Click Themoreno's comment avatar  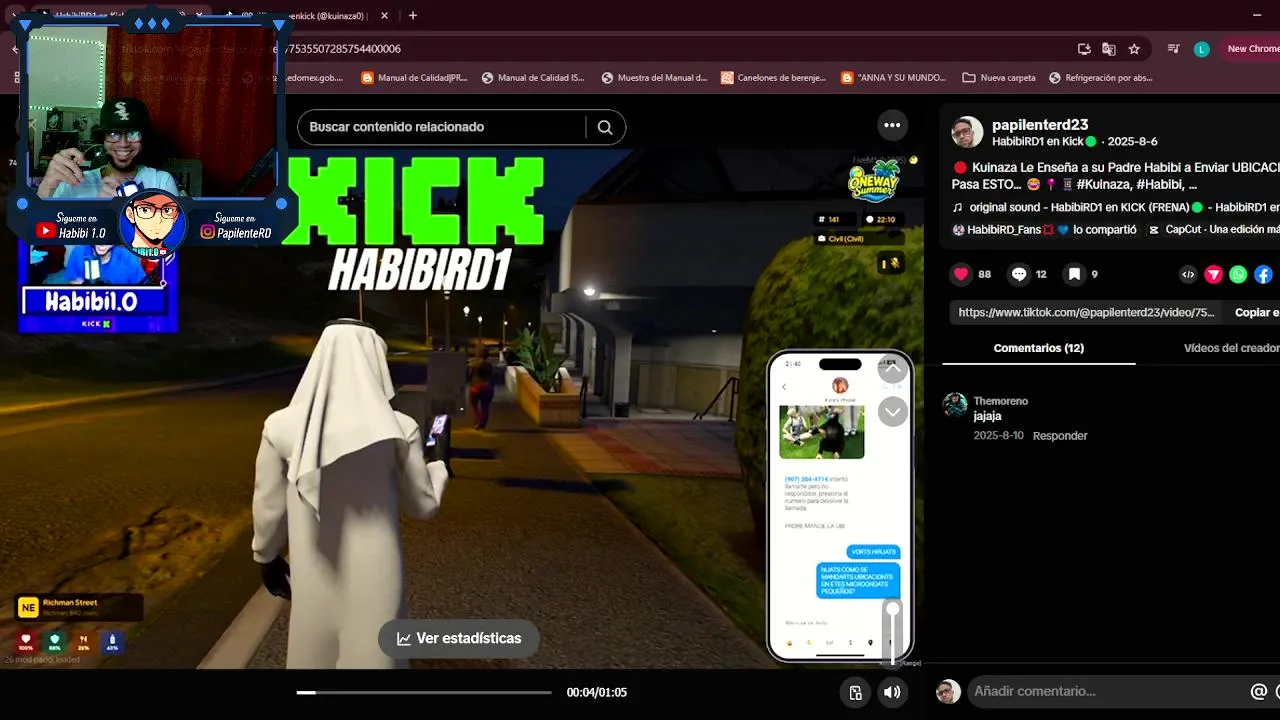[x=955, y=404]
